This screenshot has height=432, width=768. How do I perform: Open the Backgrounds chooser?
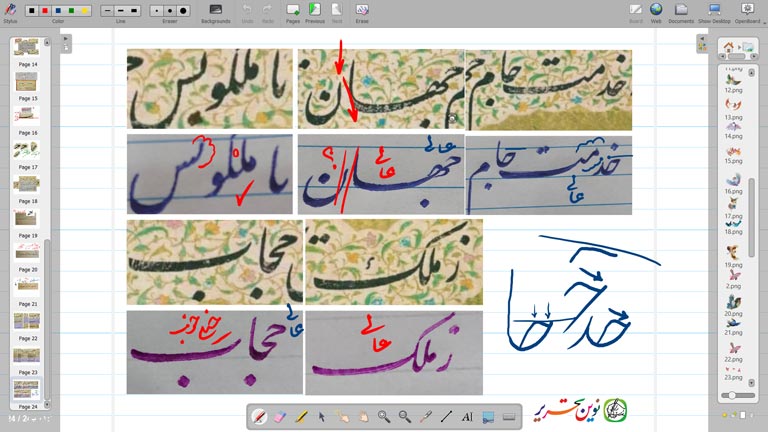tap(215, 10)
